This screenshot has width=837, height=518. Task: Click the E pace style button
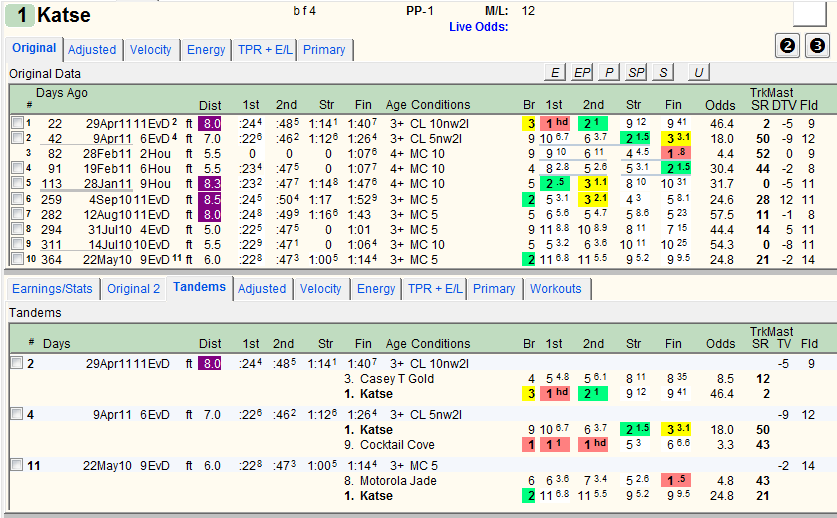click(x=555, y=72)
